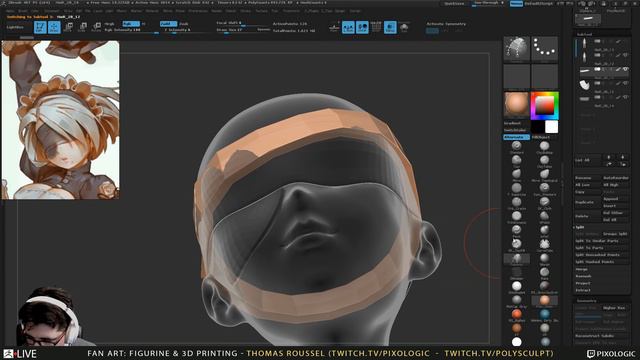Select the white main color swatch

551,127
